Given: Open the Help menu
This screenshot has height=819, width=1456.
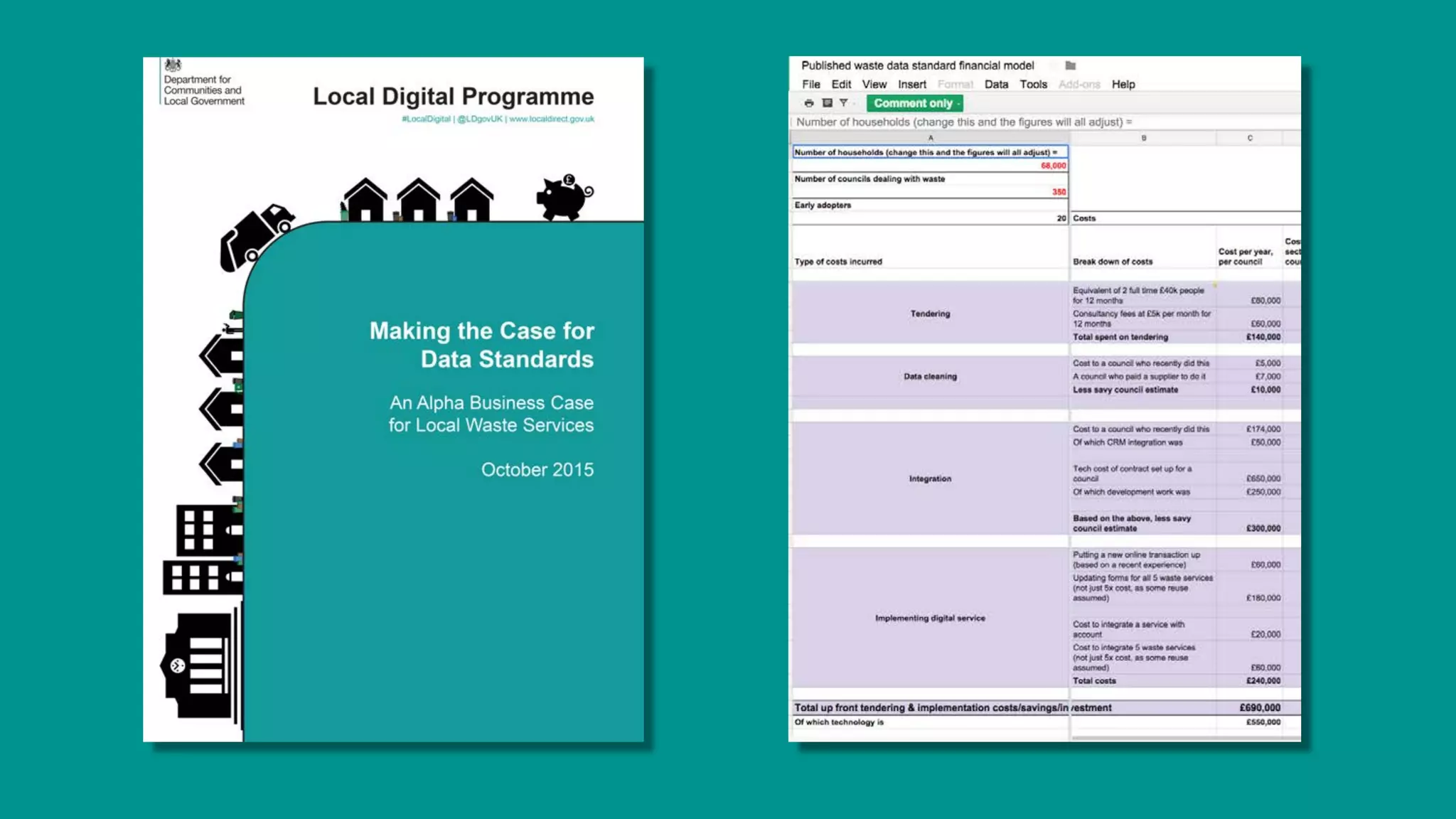Looking at the screenshot, I should 1123,84.
